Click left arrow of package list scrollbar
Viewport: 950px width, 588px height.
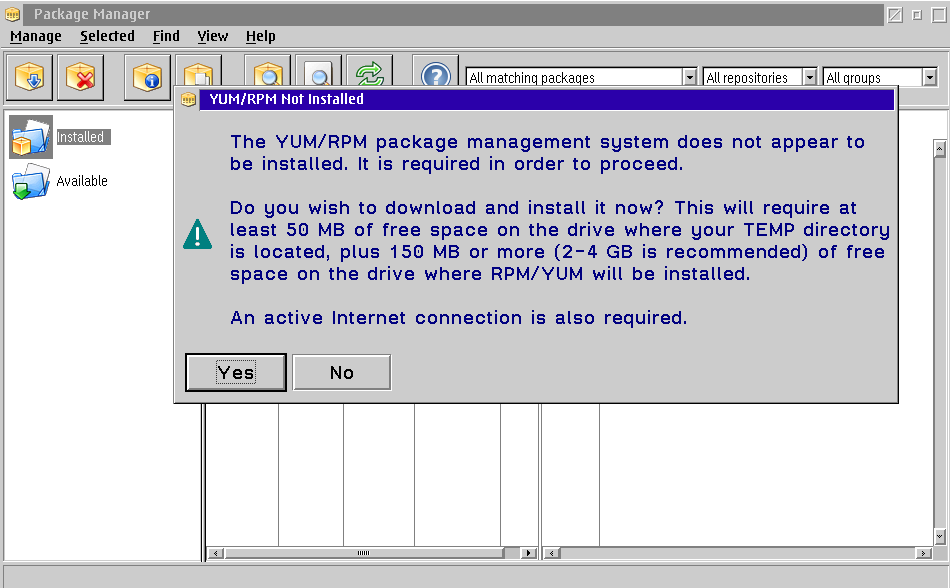[x=216, y=553]
